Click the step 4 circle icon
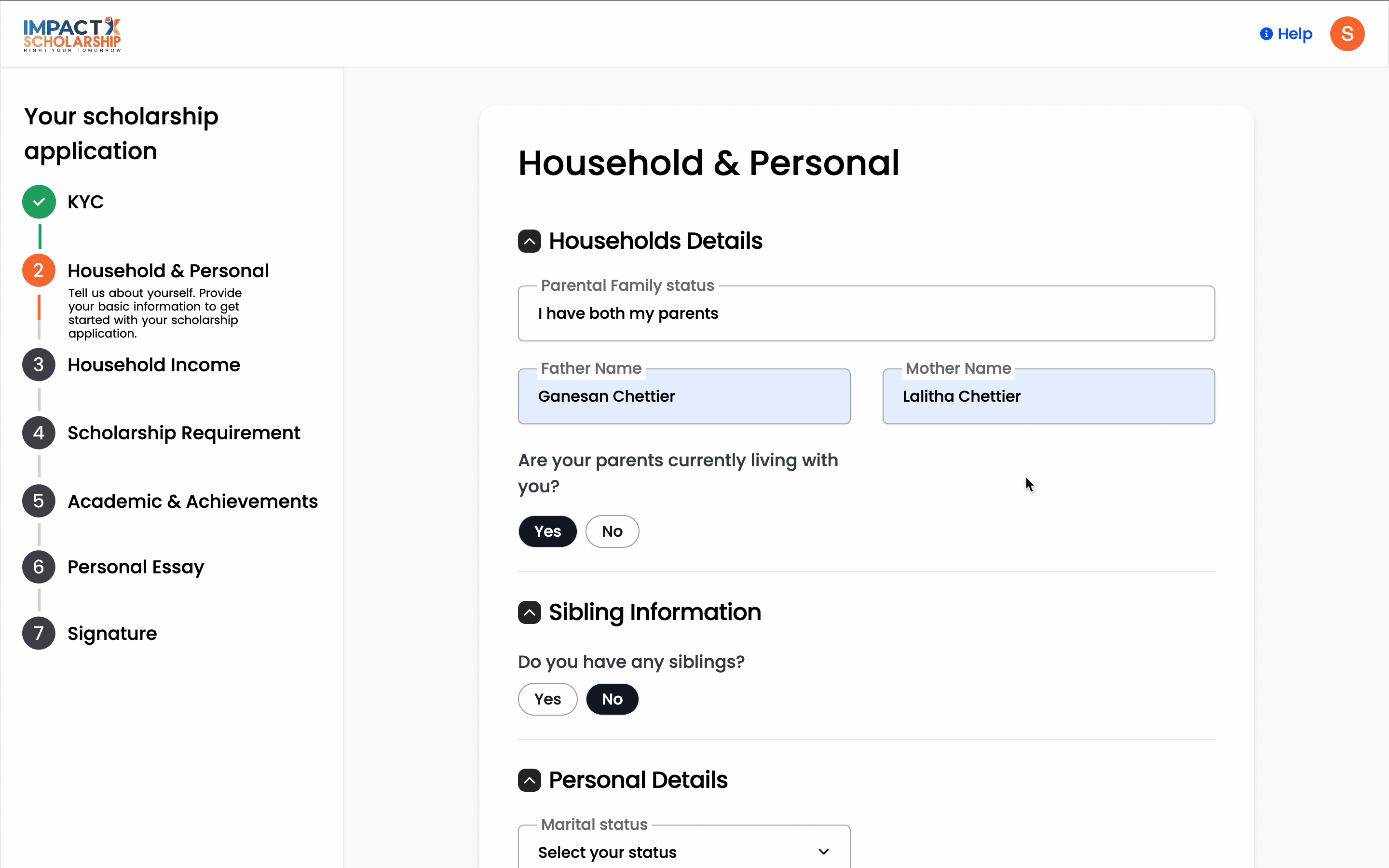The height and width of the screenshot is (868, 1389). click(39, 433)
